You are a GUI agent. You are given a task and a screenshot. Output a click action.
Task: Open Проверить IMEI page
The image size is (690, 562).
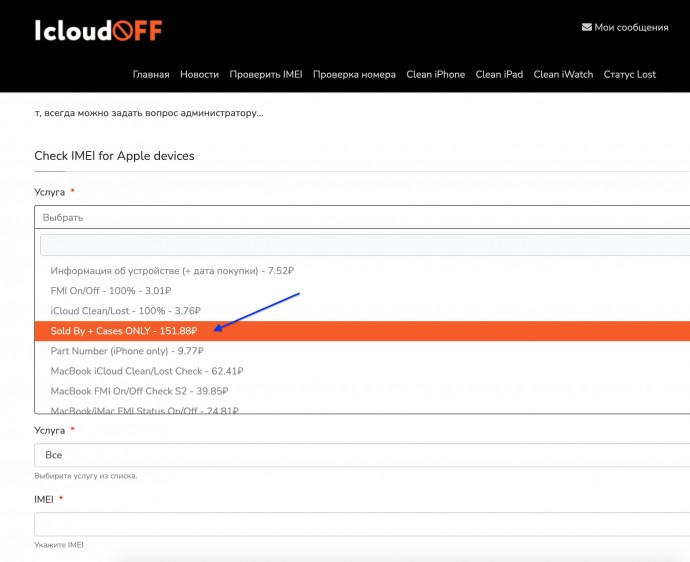coord(265,75)
